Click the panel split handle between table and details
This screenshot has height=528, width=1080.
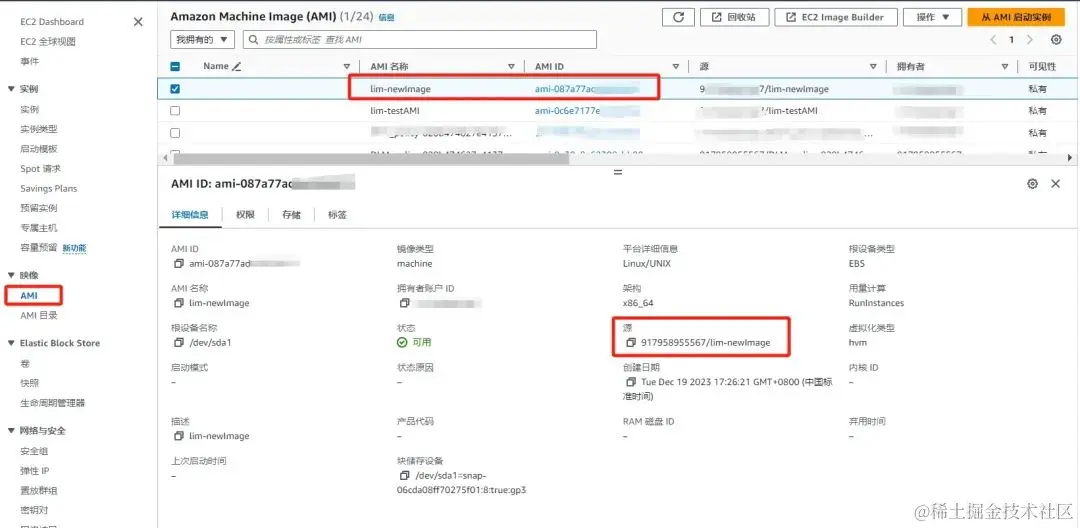point(617,172)
